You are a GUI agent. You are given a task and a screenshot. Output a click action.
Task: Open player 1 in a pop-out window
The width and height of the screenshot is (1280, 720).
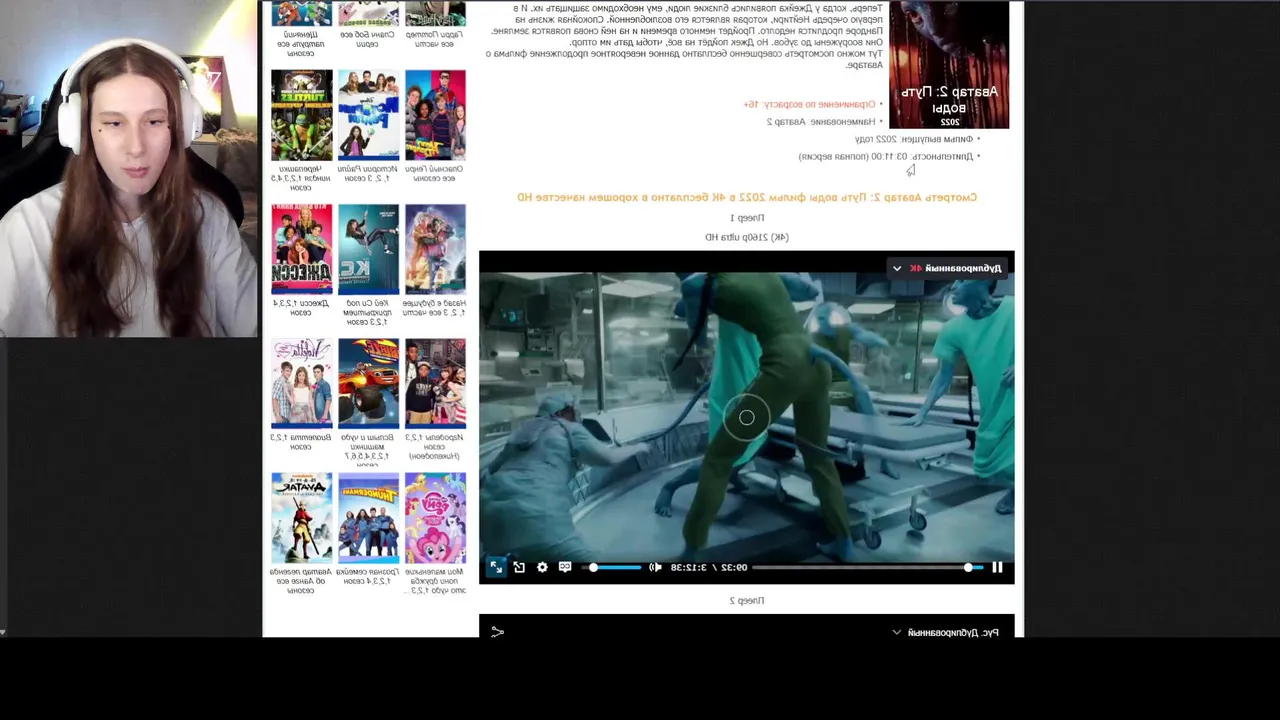519,567
